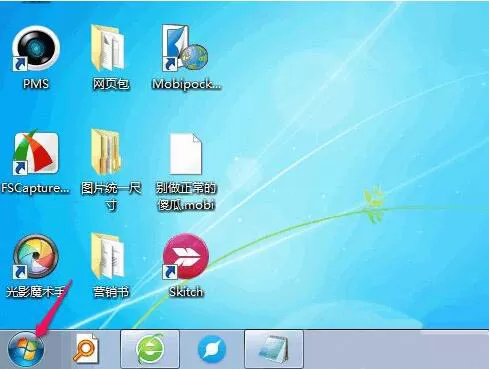Image resolution: width=489 pixels, height=369 pixels.
Task: Open the PMS desktop shortcut
Action: click(x=36, y=49)
